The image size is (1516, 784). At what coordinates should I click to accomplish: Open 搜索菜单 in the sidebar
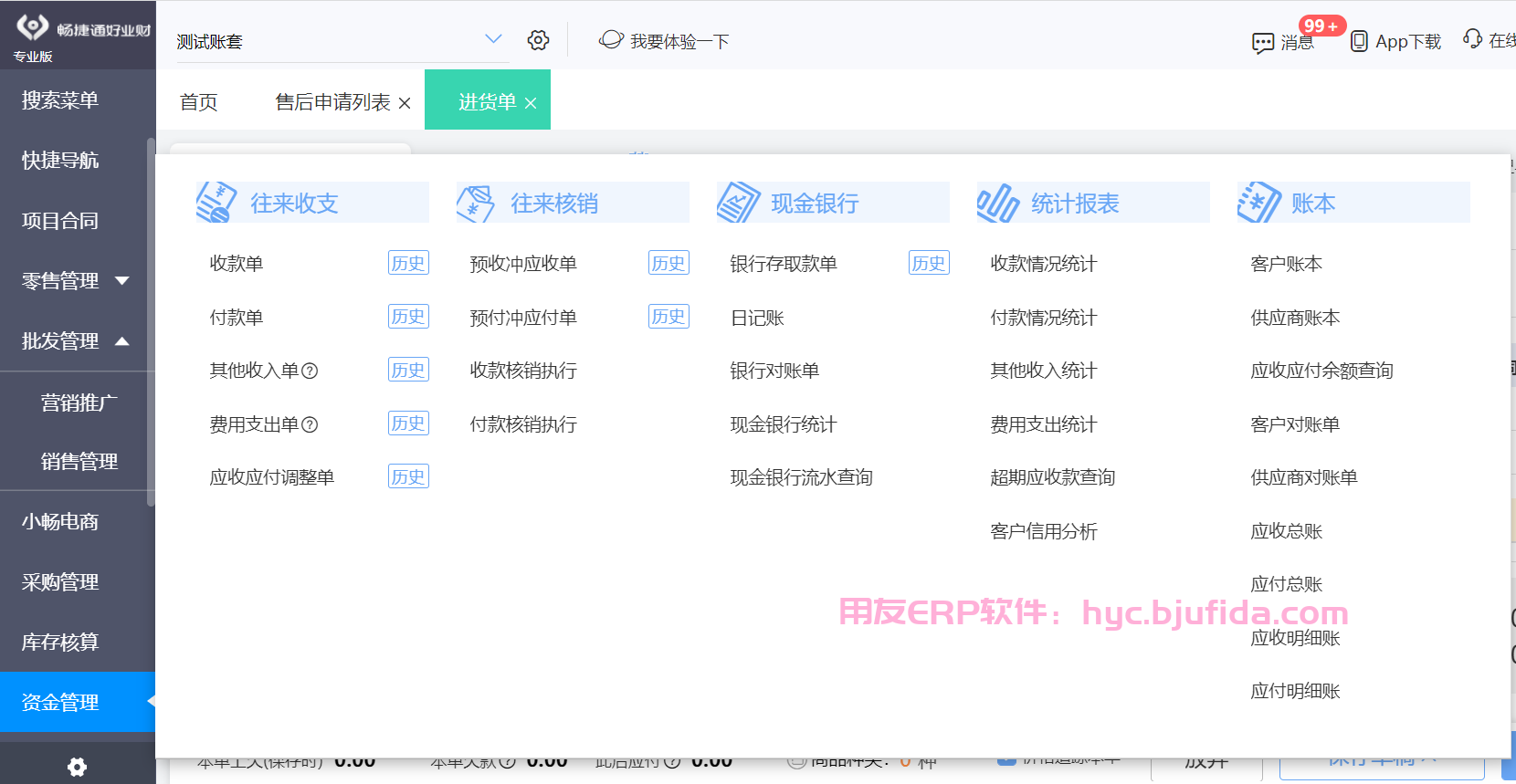60,100
